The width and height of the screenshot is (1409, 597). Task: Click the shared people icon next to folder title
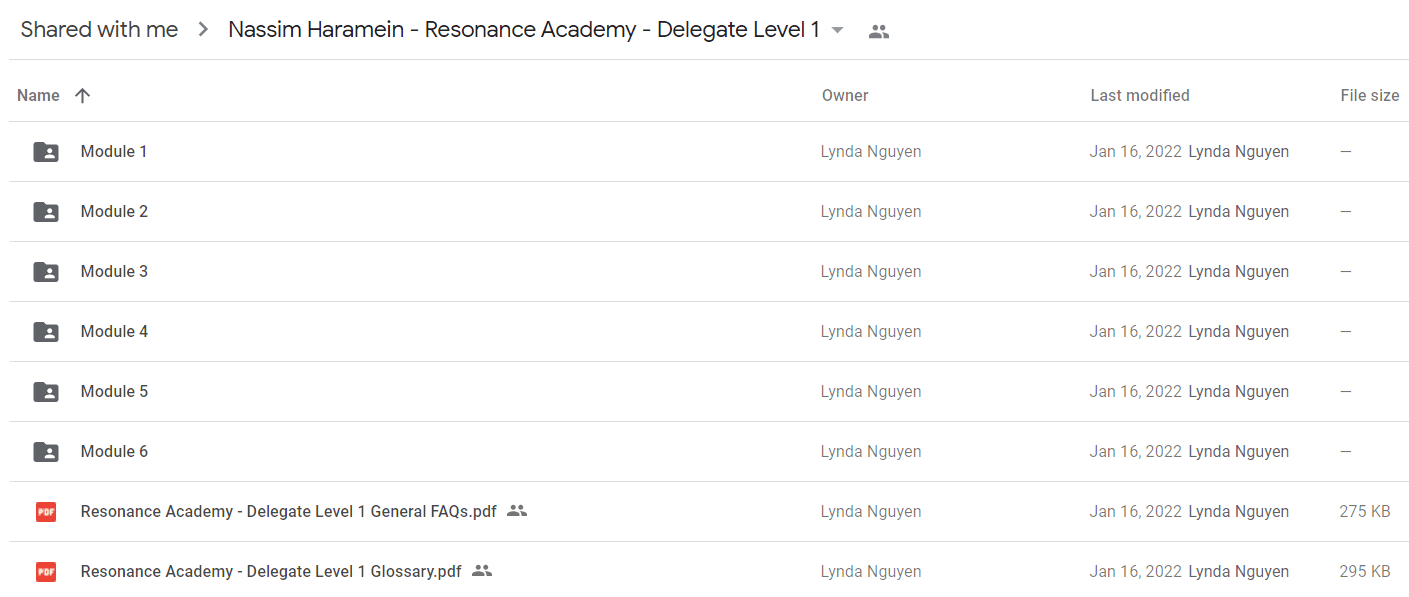879,31
